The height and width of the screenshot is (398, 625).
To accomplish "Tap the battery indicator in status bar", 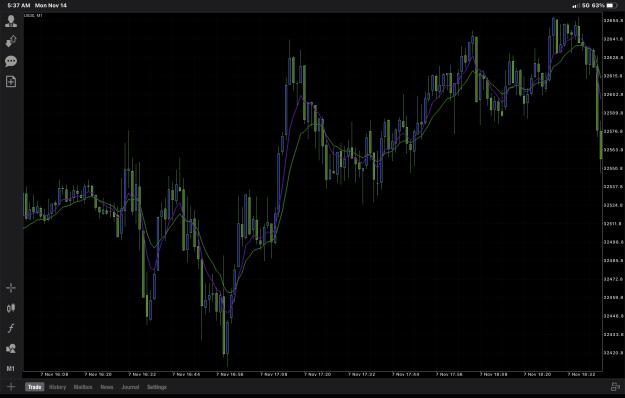I will tap(611, 6).
